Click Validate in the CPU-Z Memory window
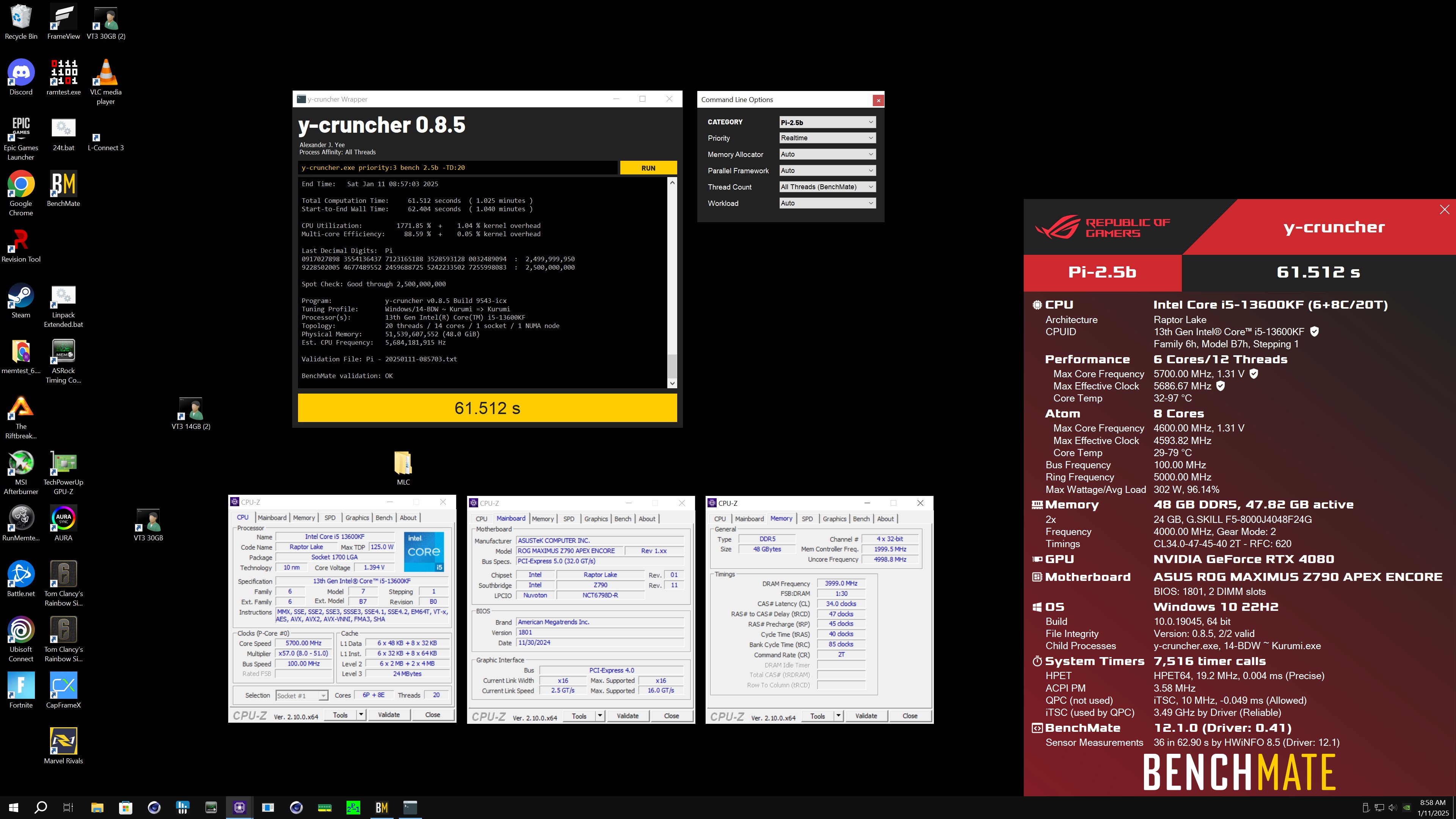The image size is (1456, 819). pyautogui.click(x=866, y=716)
